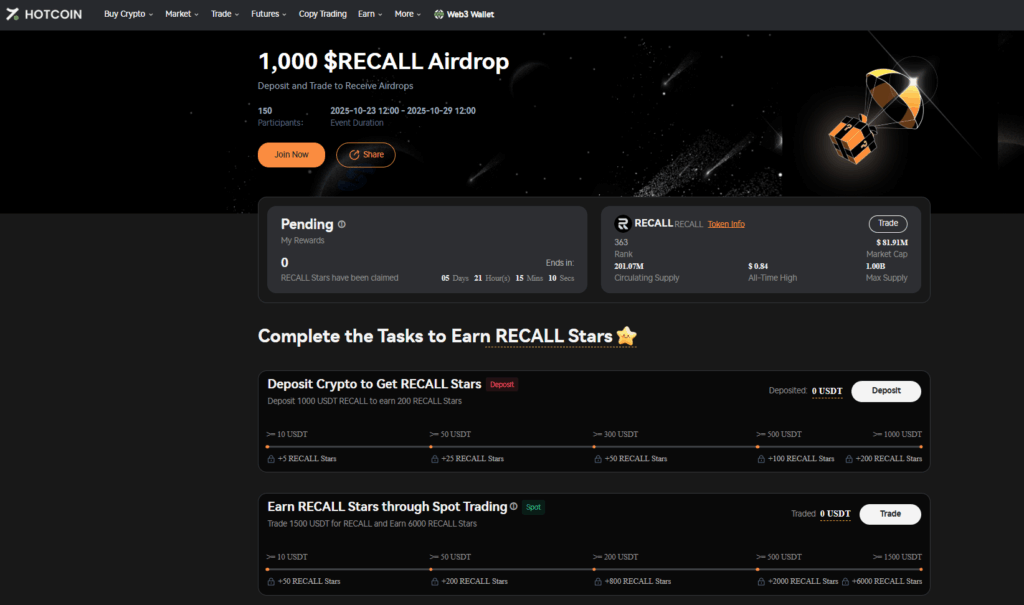Click the star emoji after RECALL Stars heading
The image size is (1024, 605).
(x=626, y=336)
